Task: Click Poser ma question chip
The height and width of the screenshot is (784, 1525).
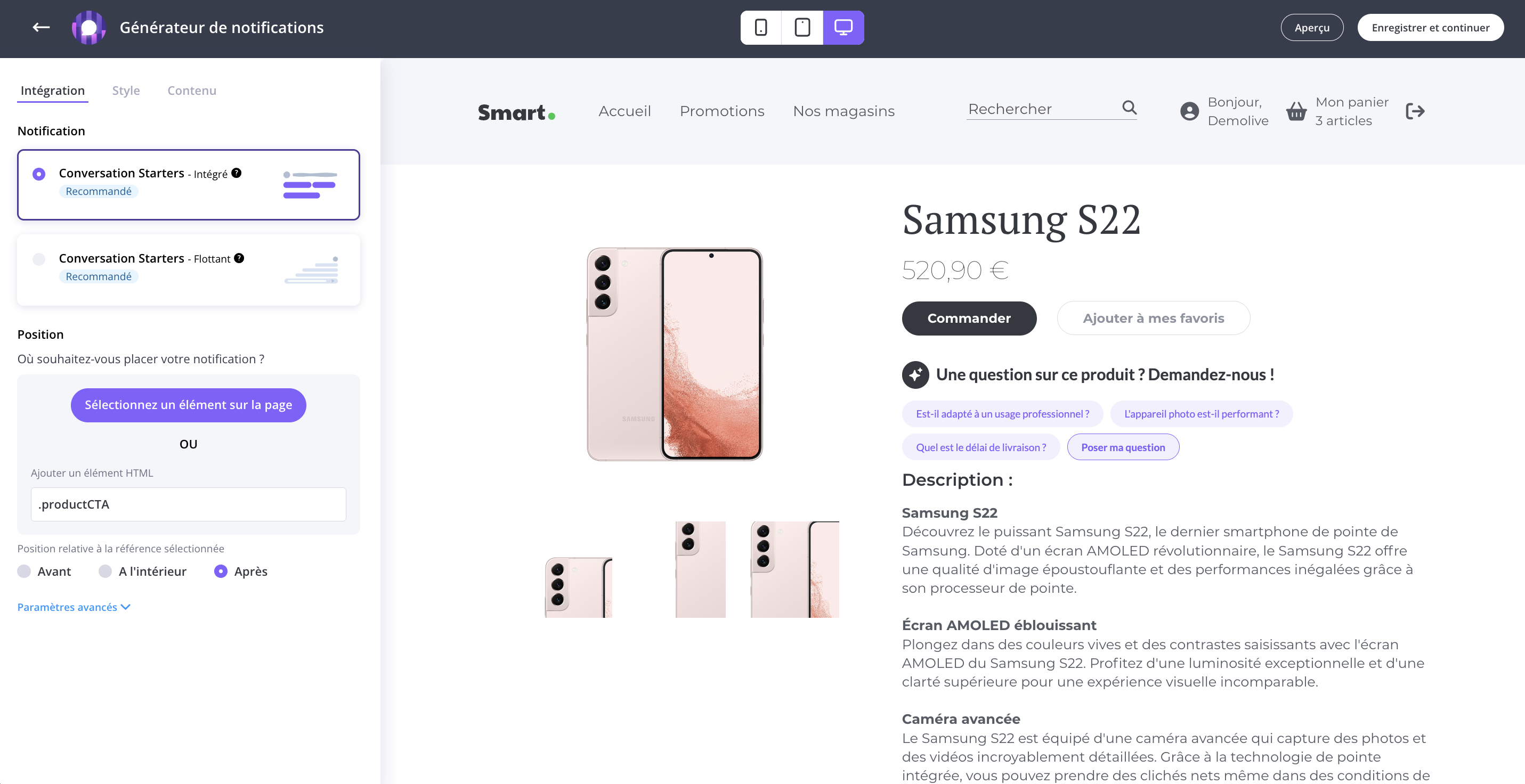Action: pyautogui.click(x=1123, y=447)
